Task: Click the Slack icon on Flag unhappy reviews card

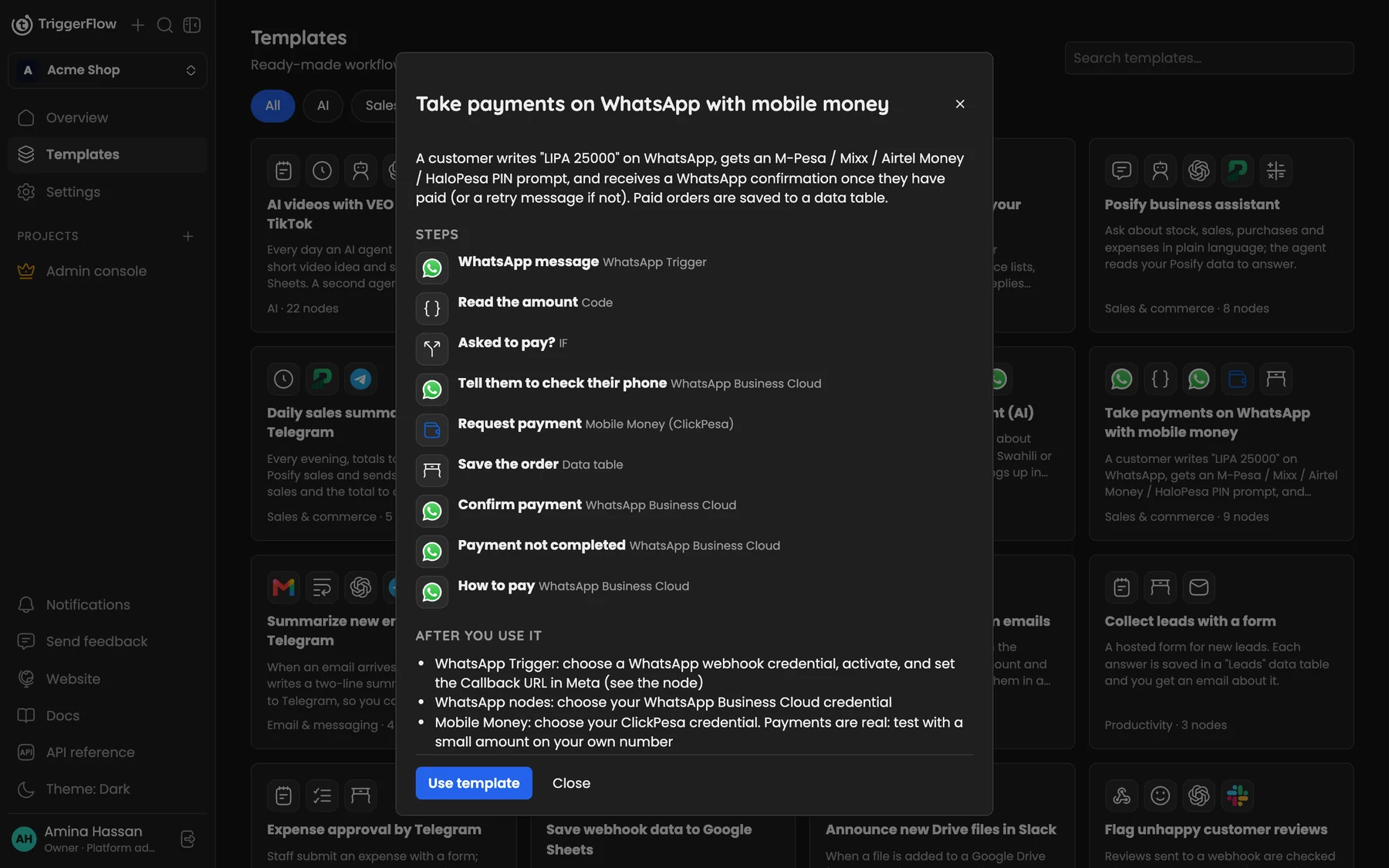Action: click(x=1238, y=795)
